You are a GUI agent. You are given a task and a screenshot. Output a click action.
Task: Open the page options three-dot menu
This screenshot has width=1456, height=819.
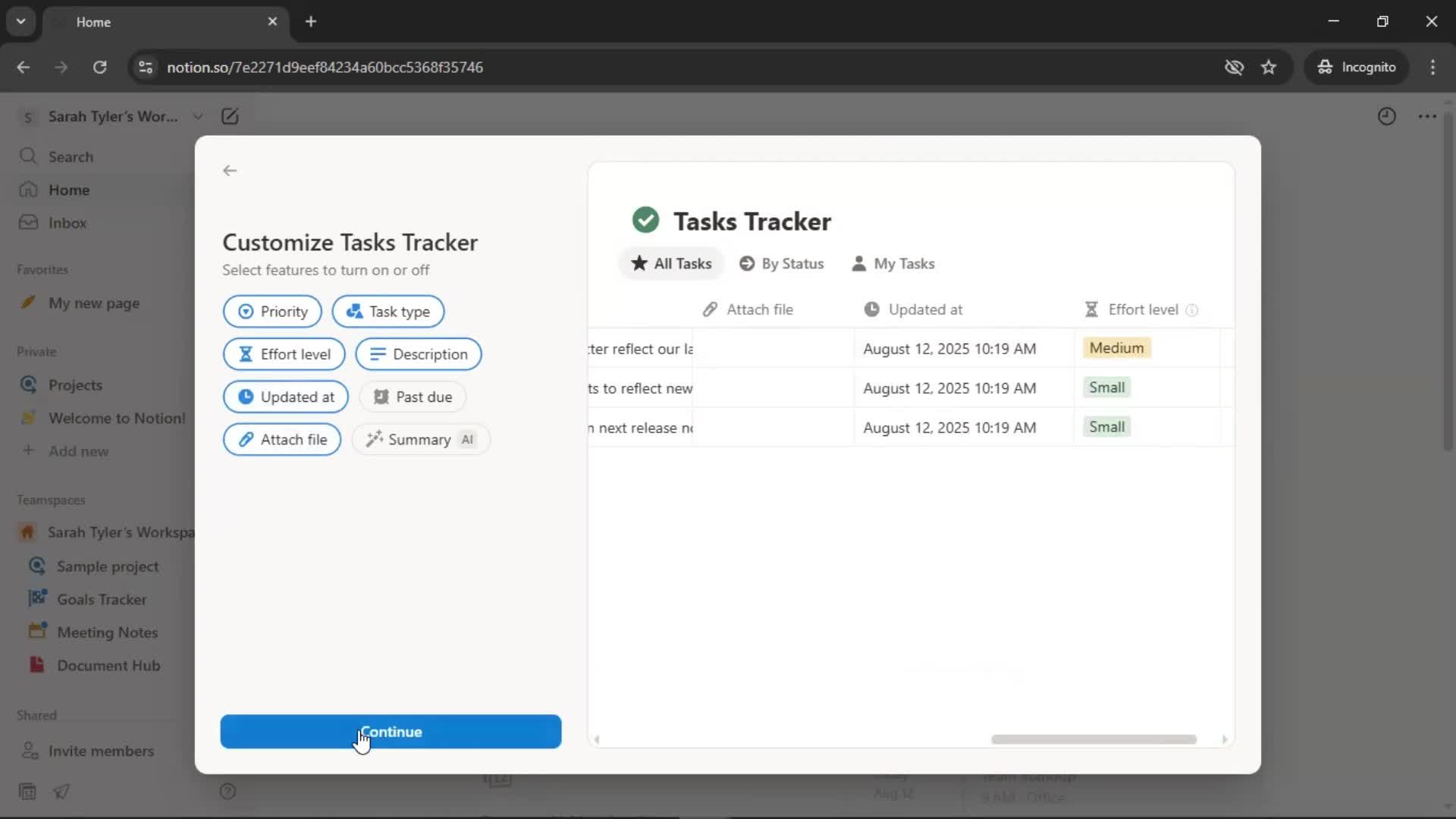point(1427,117)
